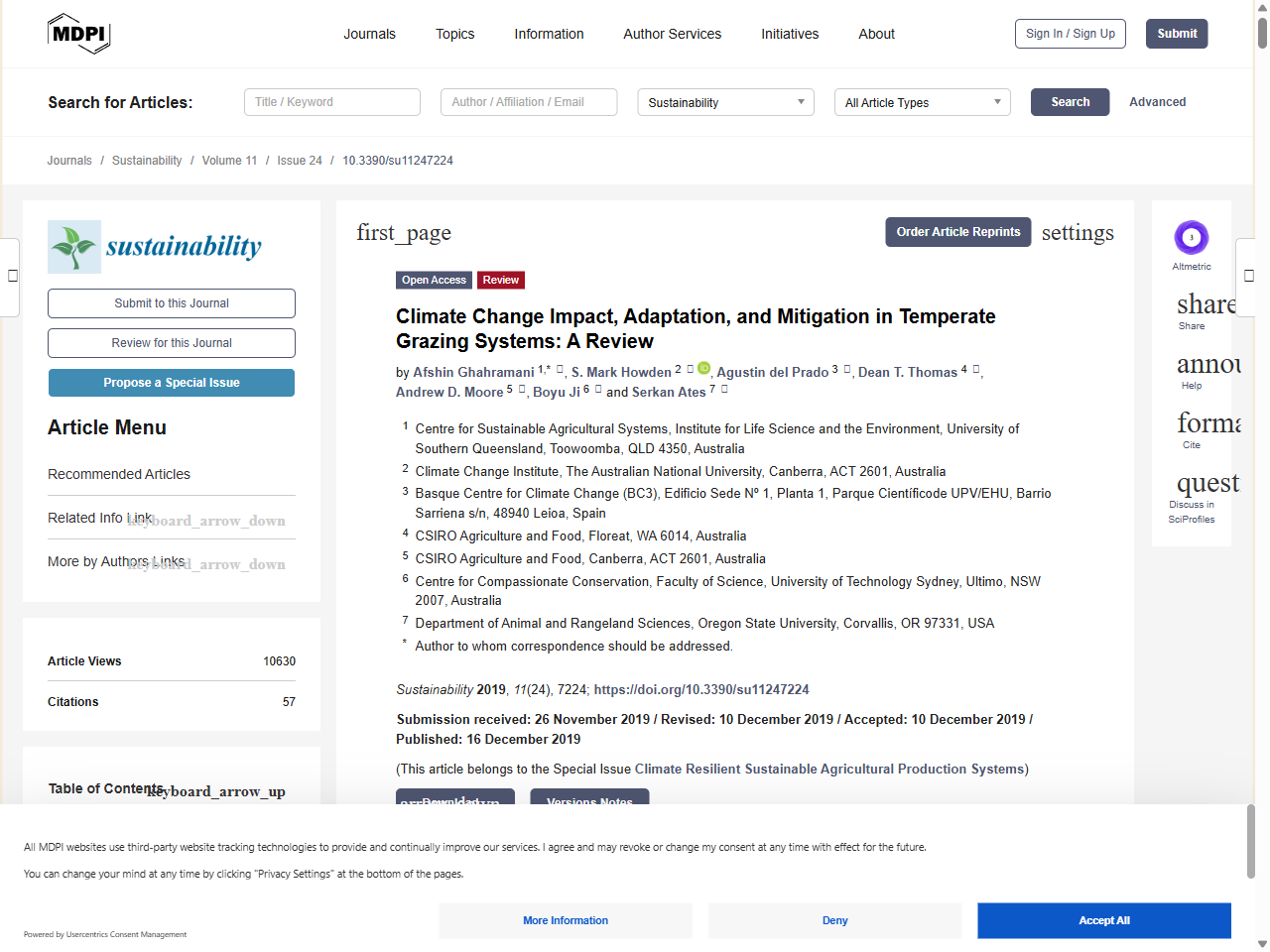Click the ORCID icon beside S. Mark Howden
Viewport: 1270px width, 952px height.
click(x=703, y=368)
